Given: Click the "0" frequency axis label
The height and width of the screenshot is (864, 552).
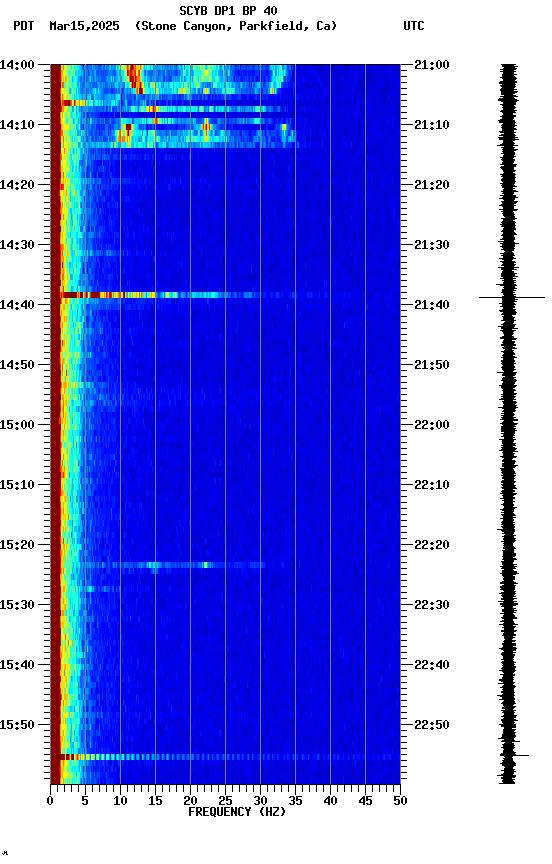Looking at the screenshot, I should [x=50, y=801].
